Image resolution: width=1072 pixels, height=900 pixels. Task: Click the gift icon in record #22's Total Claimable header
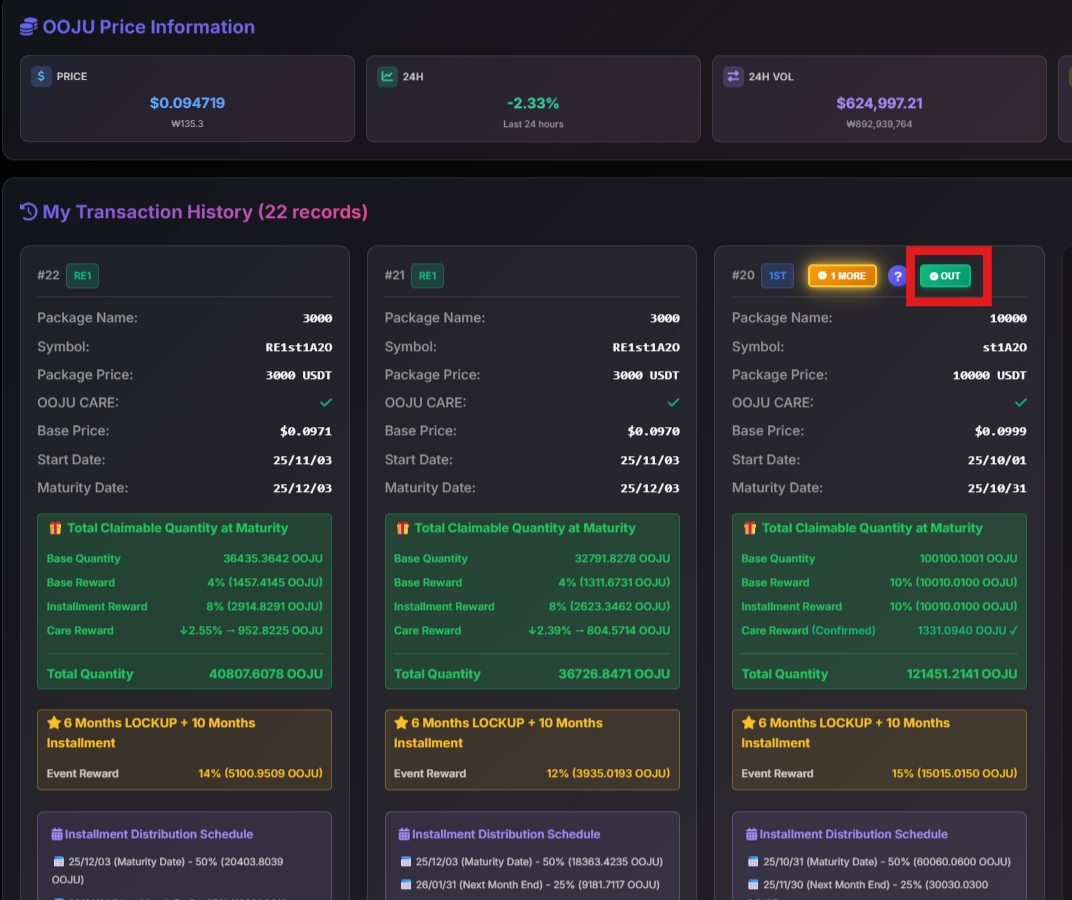pyautogui.click(x=55, y=528)
